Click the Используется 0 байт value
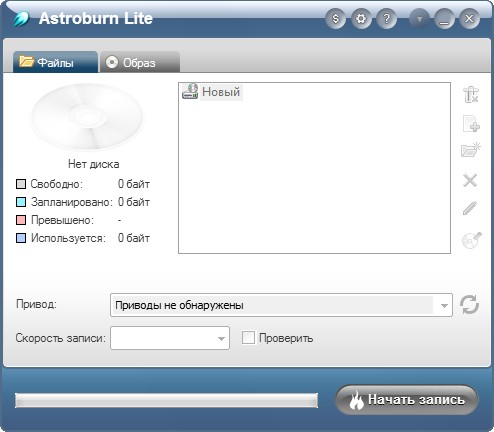 [134, 238]
